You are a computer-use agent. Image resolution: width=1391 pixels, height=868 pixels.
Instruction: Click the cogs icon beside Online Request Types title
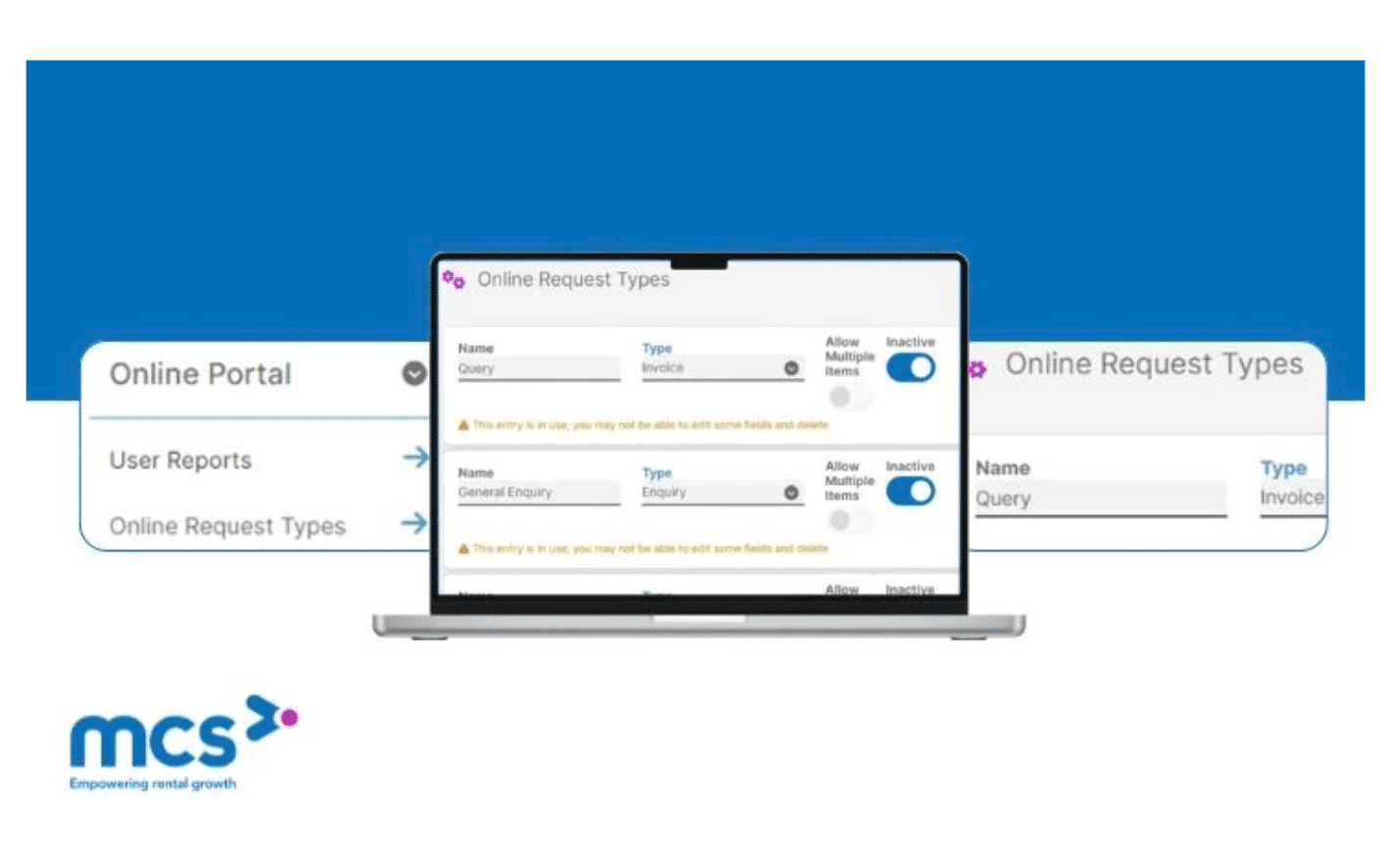point(453,279)
